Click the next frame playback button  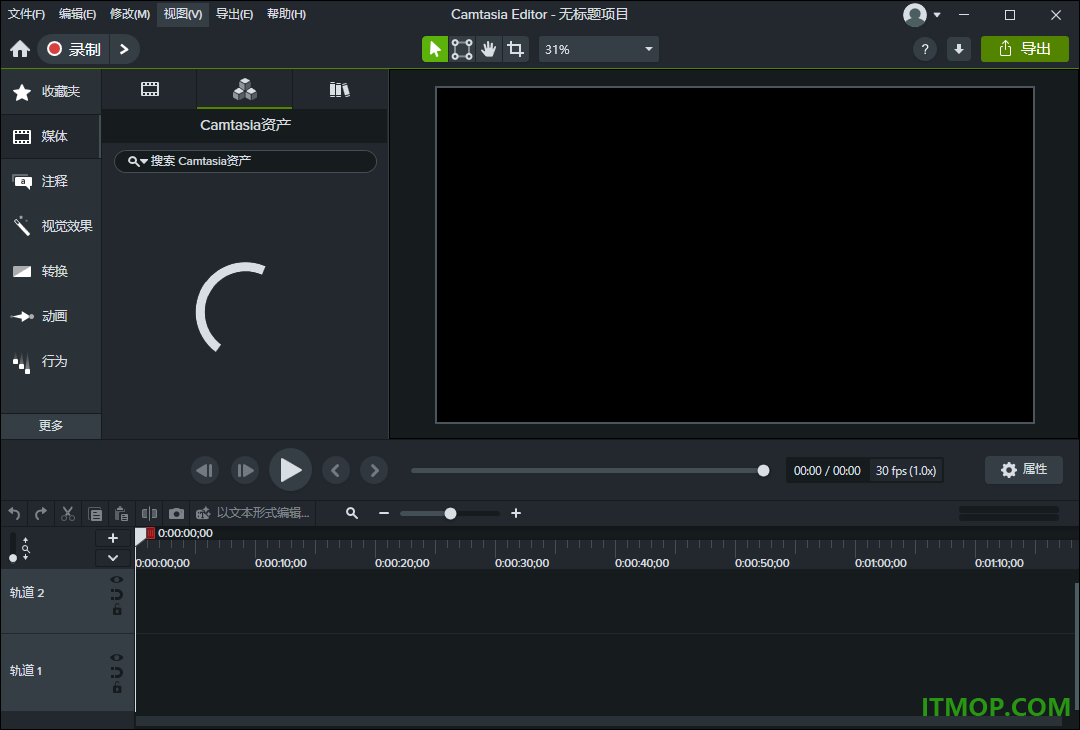245,470
